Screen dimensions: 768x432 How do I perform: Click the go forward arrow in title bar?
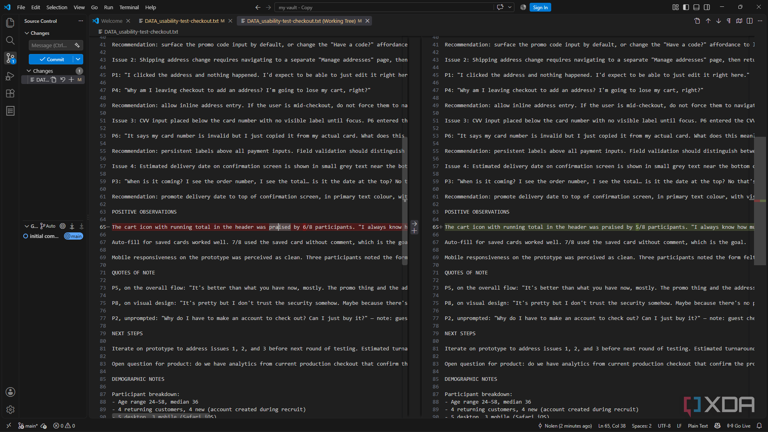pyautogui.click(x=268, y=7)
